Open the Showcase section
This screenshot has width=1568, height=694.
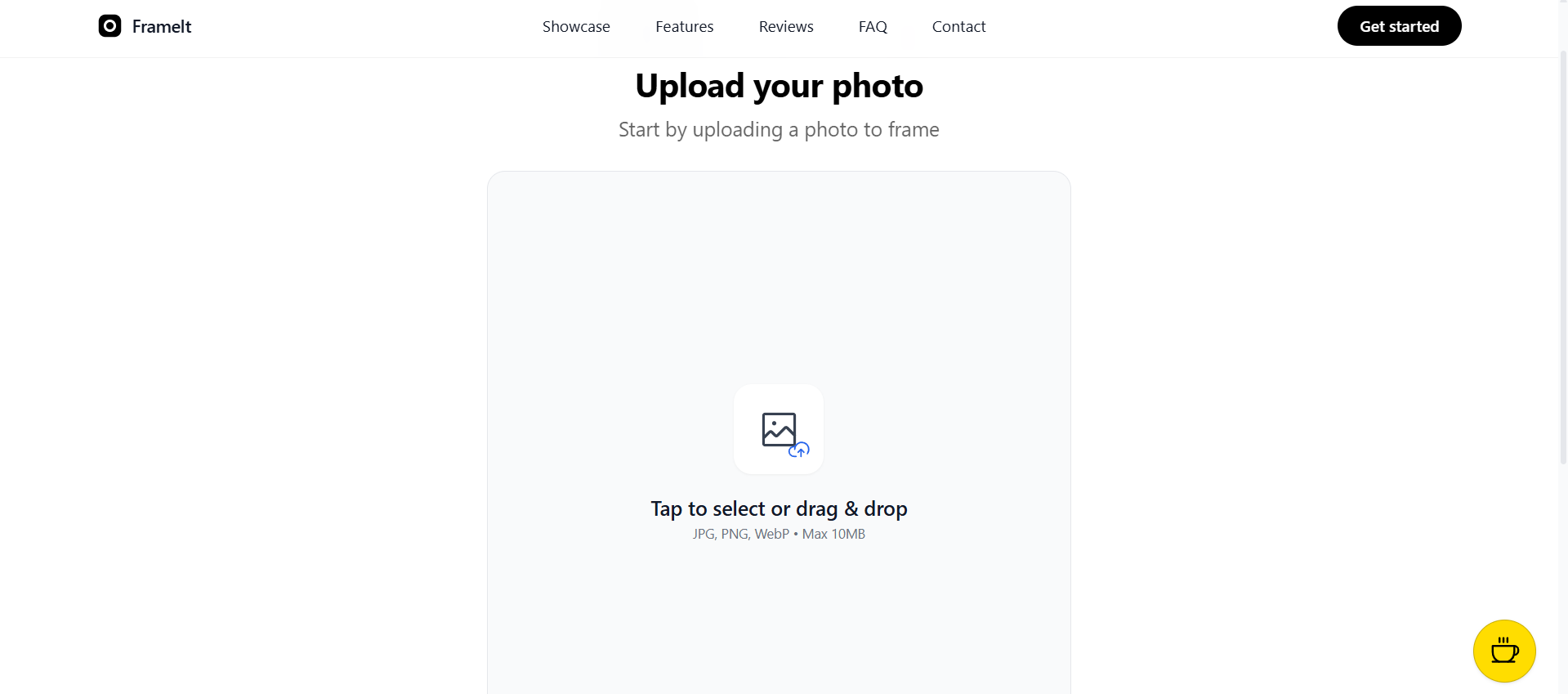576,27
